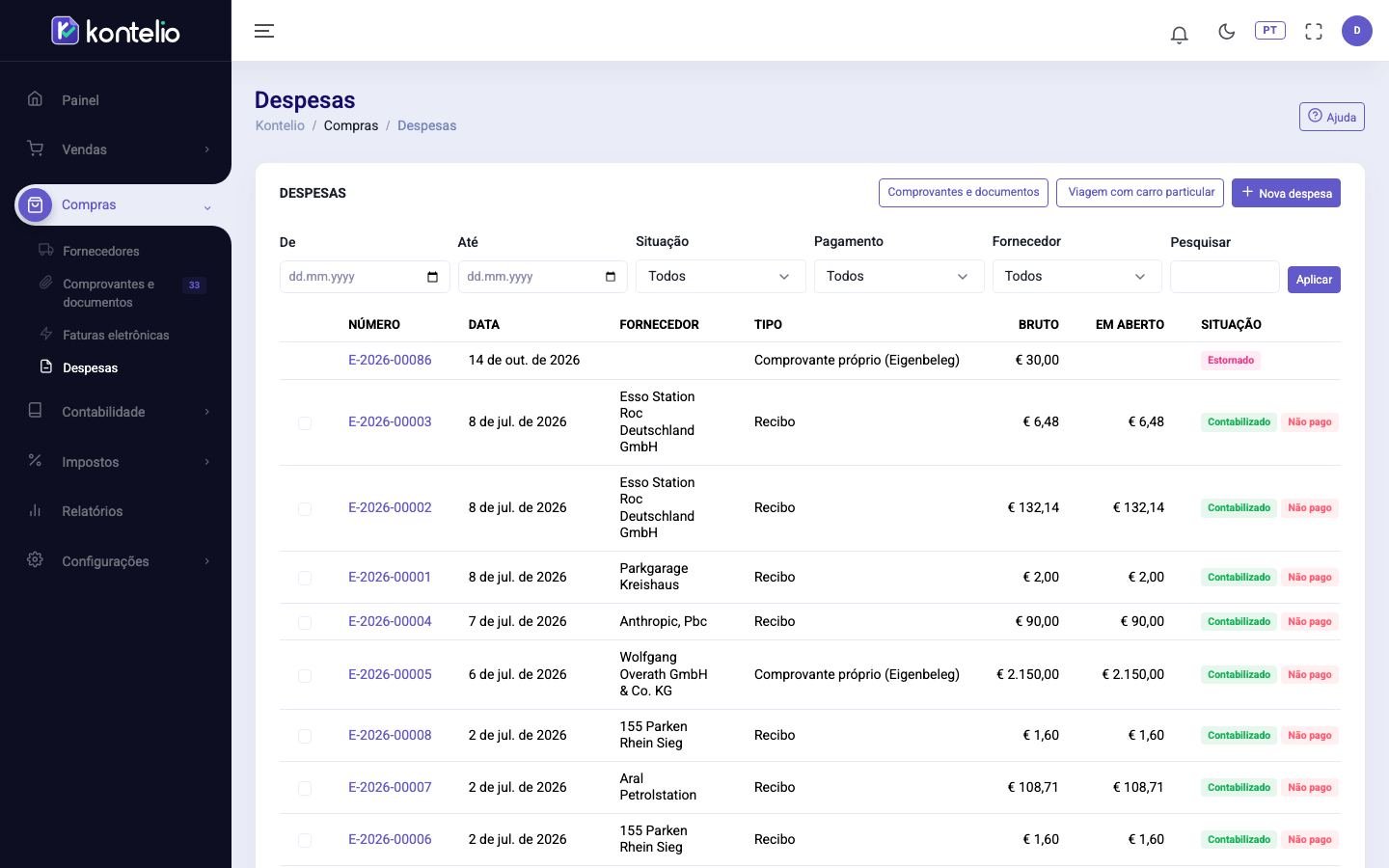Screen dimensions: 1389x868
Task: Click the kontelio logo
Action: 116,31
